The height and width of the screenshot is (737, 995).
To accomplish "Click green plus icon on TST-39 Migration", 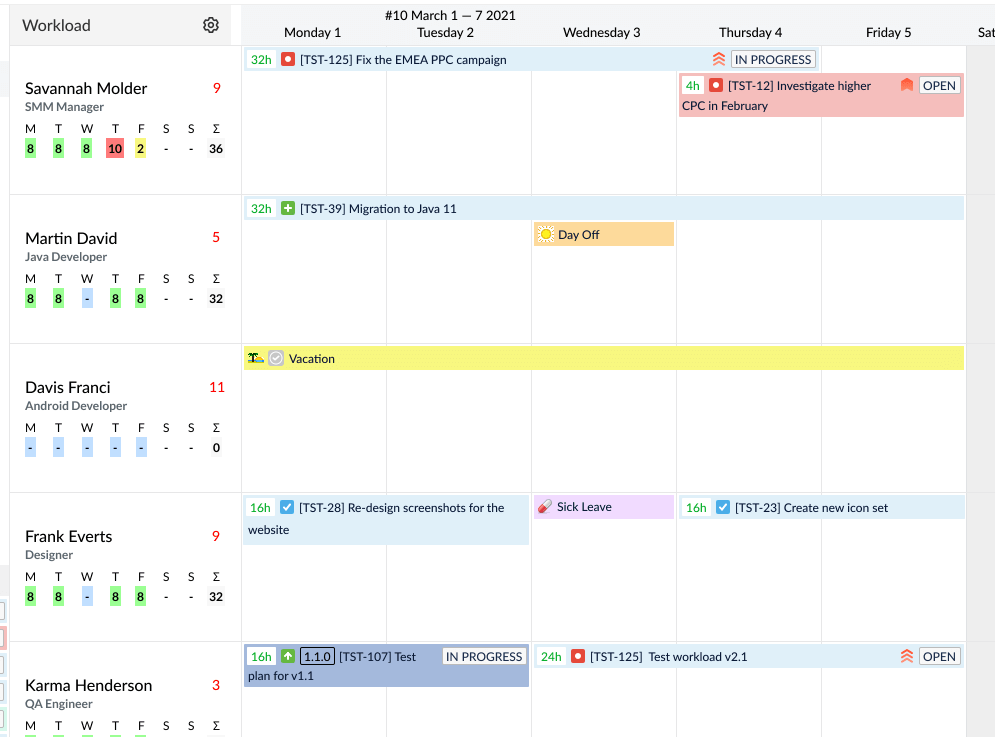I will [x=288, y=208].
